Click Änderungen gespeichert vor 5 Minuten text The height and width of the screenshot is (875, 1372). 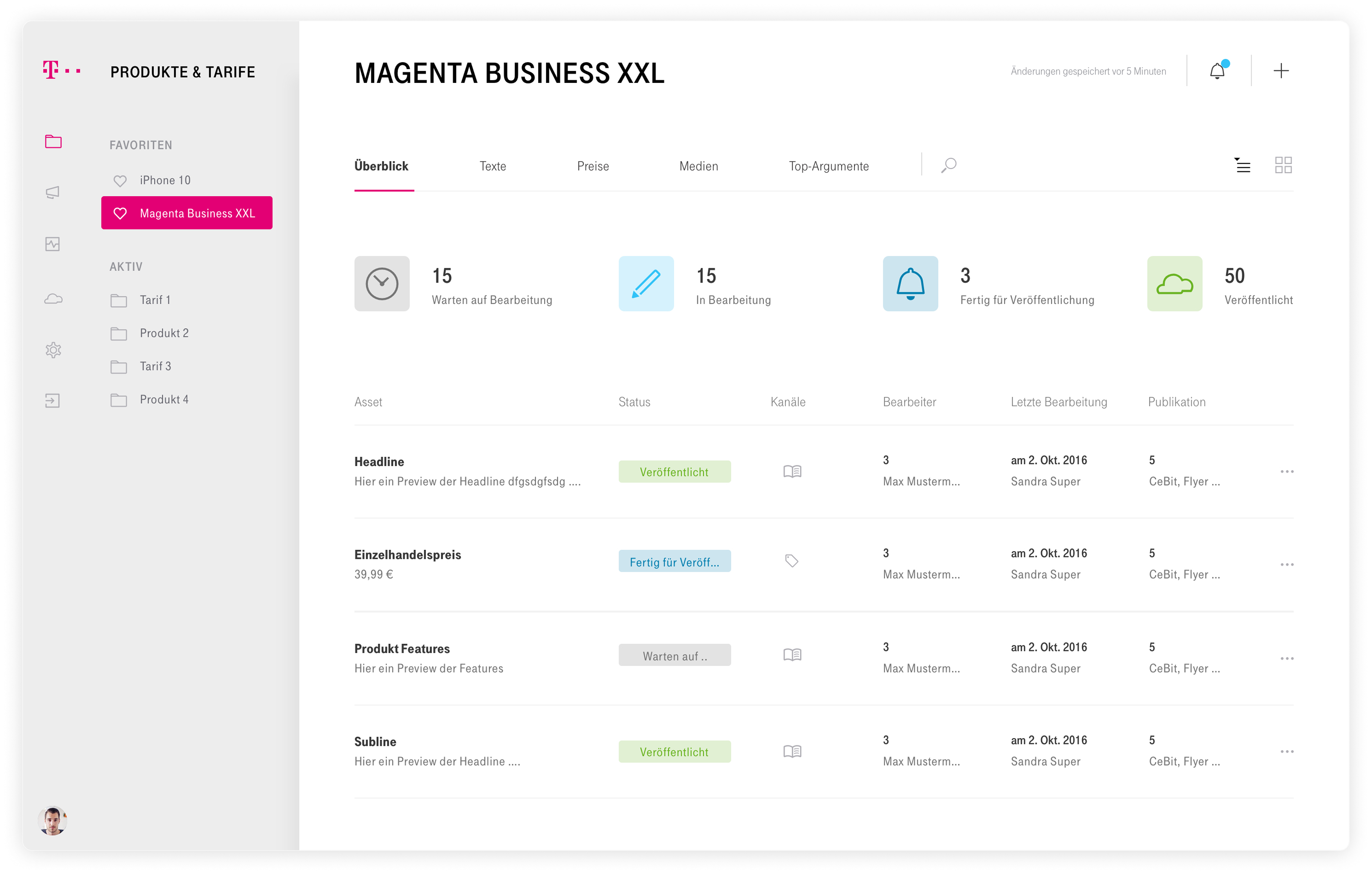click(x=1088, y=71)
